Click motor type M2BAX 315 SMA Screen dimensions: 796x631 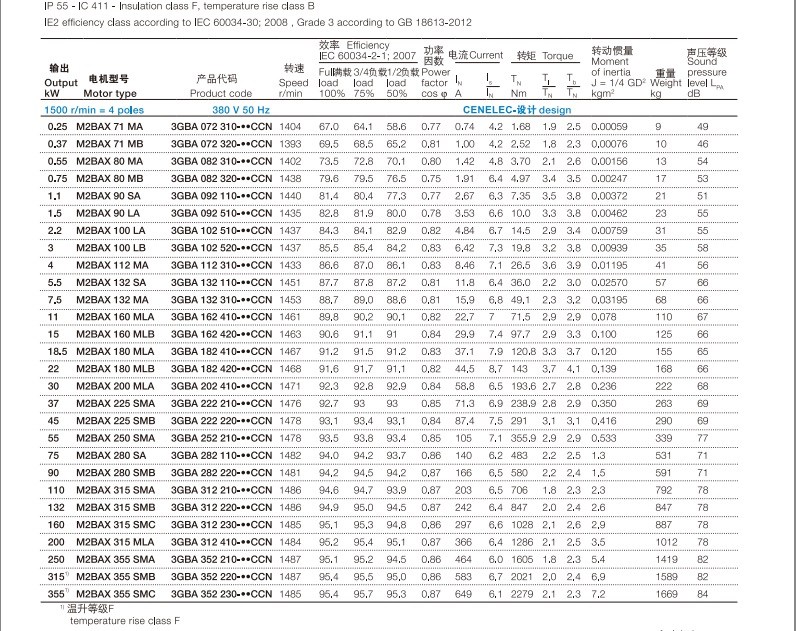[116, 490]
